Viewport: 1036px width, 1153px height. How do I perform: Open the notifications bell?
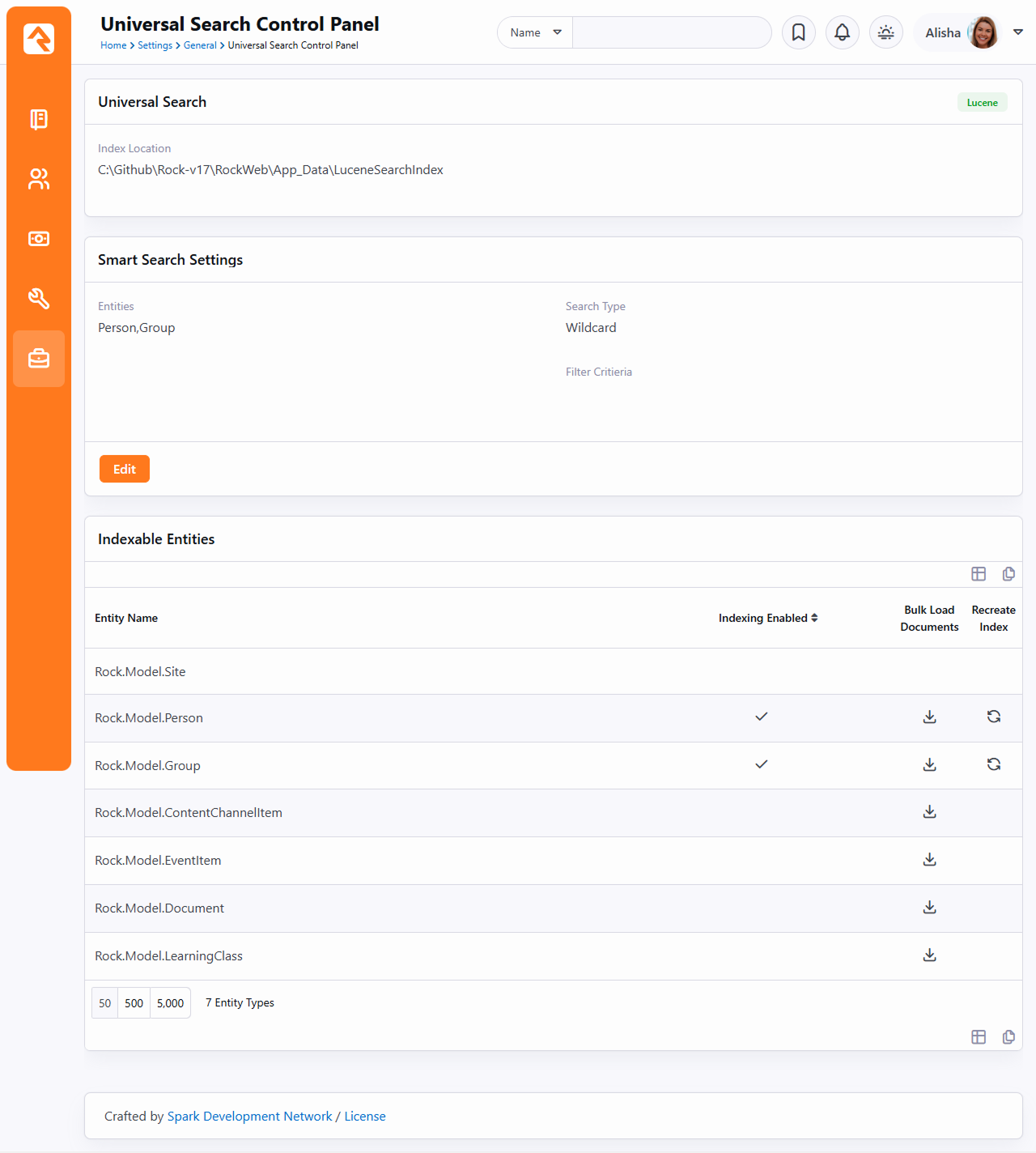(x=842, y=32)
